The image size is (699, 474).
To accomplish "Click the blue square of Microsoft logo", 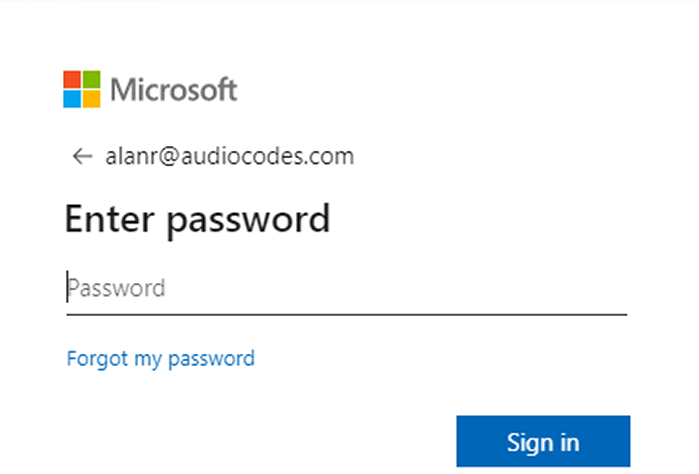I will 73,98.
